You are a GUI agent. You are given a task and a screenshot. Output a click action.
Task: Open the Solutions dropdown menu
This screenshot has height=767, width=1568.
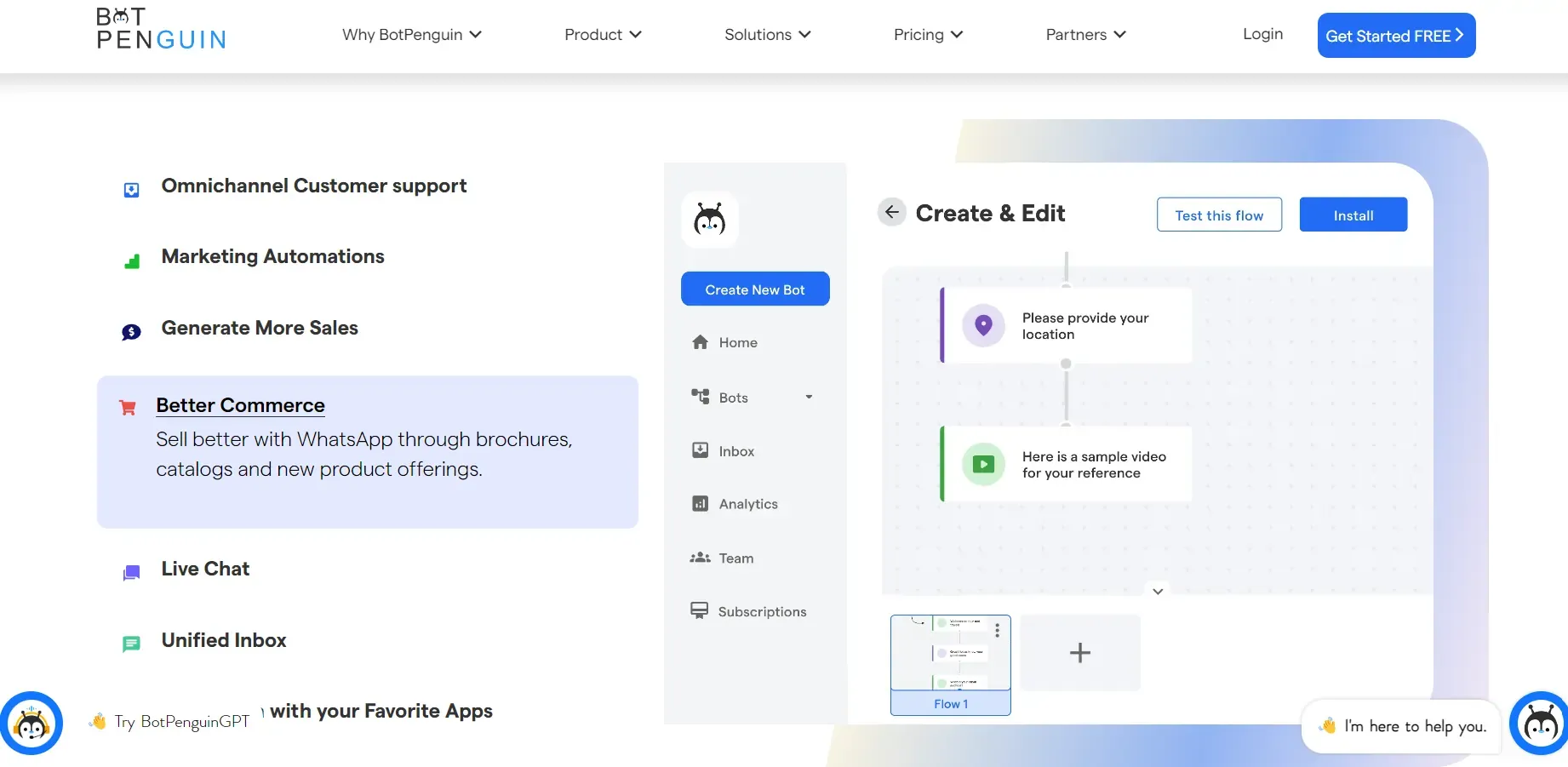pyautogui.click(x=767, y=35)
